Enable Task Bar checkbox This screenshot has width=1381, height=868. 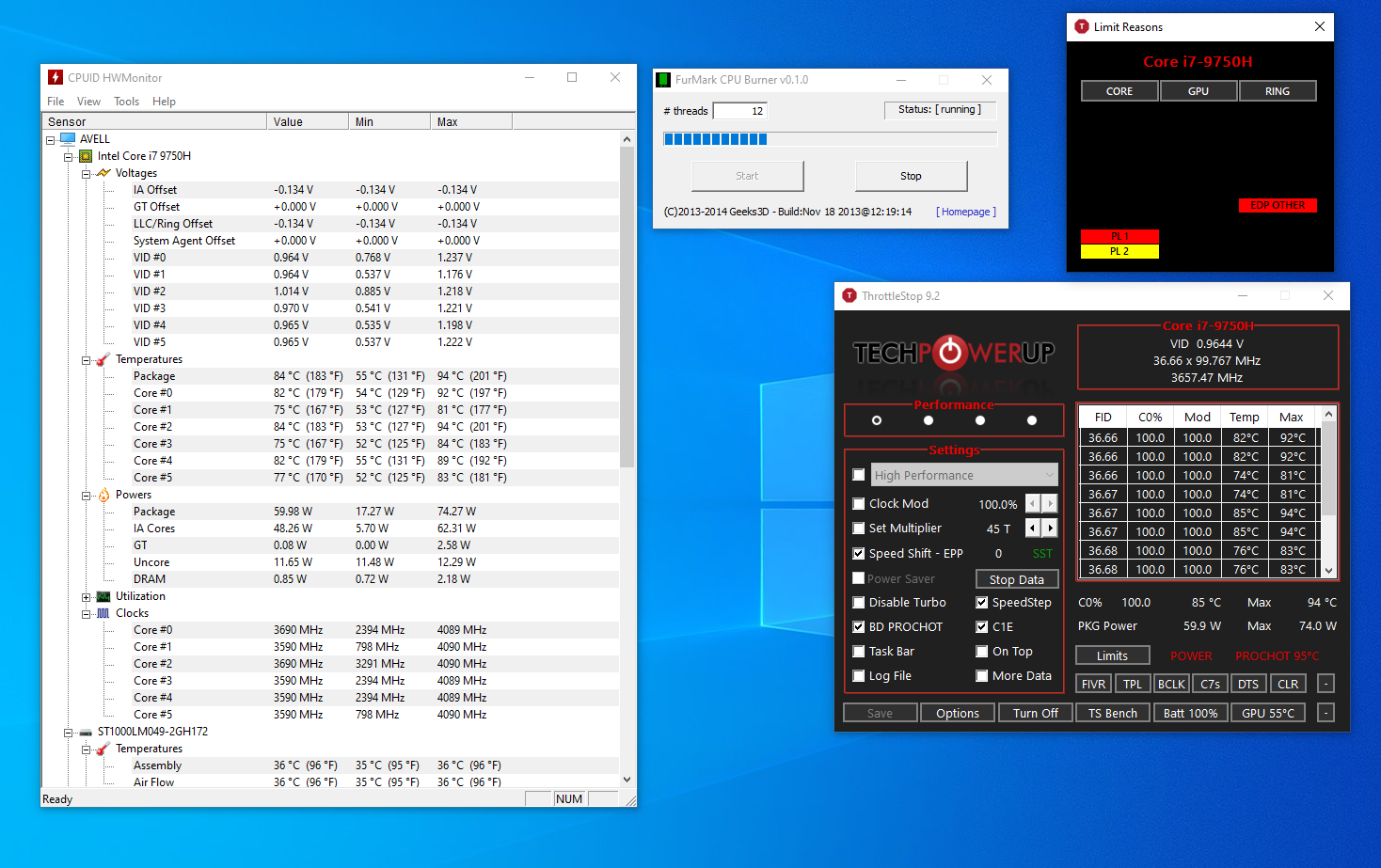click(x=859, y=651)
